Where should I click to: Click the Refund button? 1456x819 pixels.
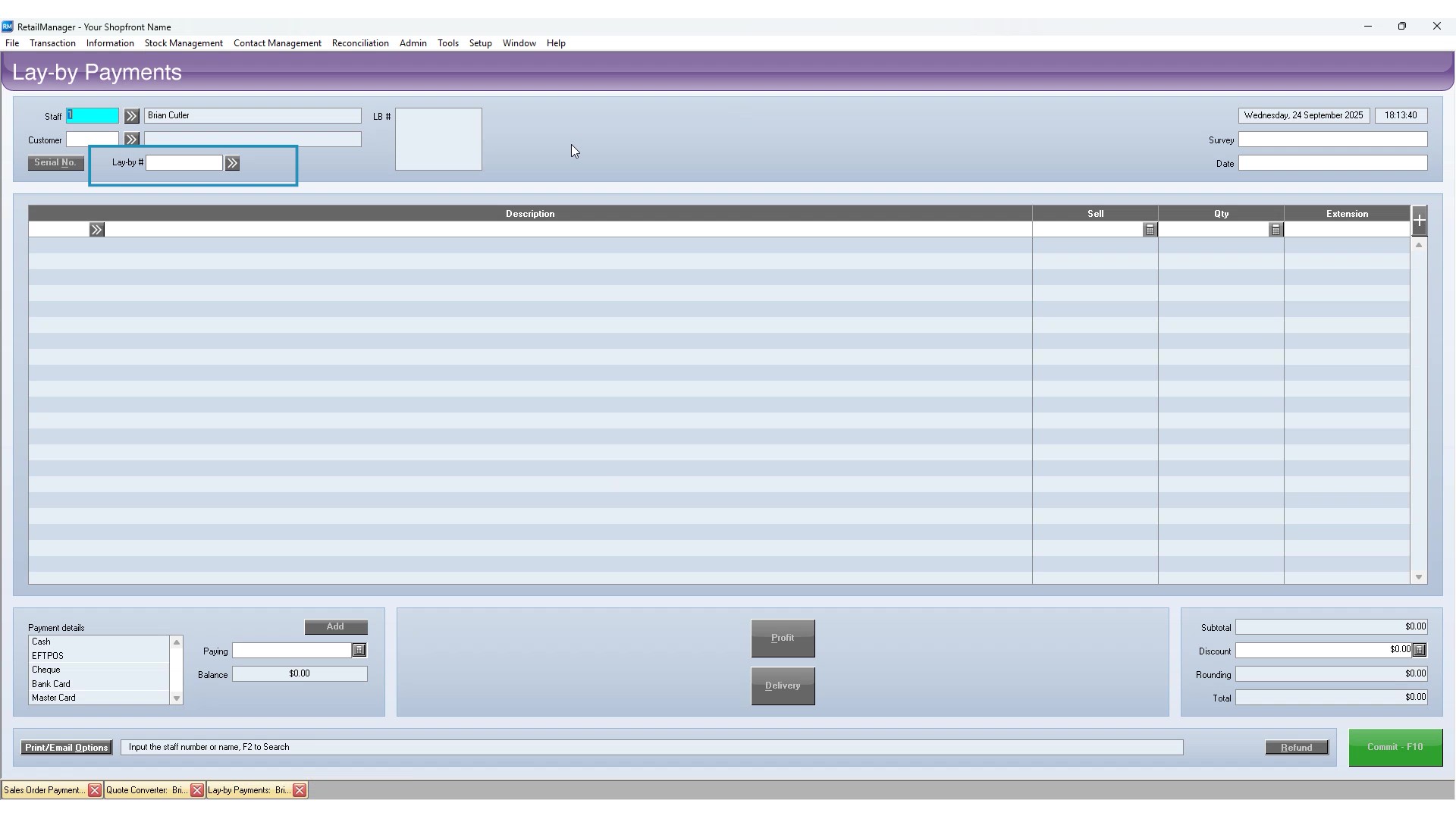(x=1297, y=748)
